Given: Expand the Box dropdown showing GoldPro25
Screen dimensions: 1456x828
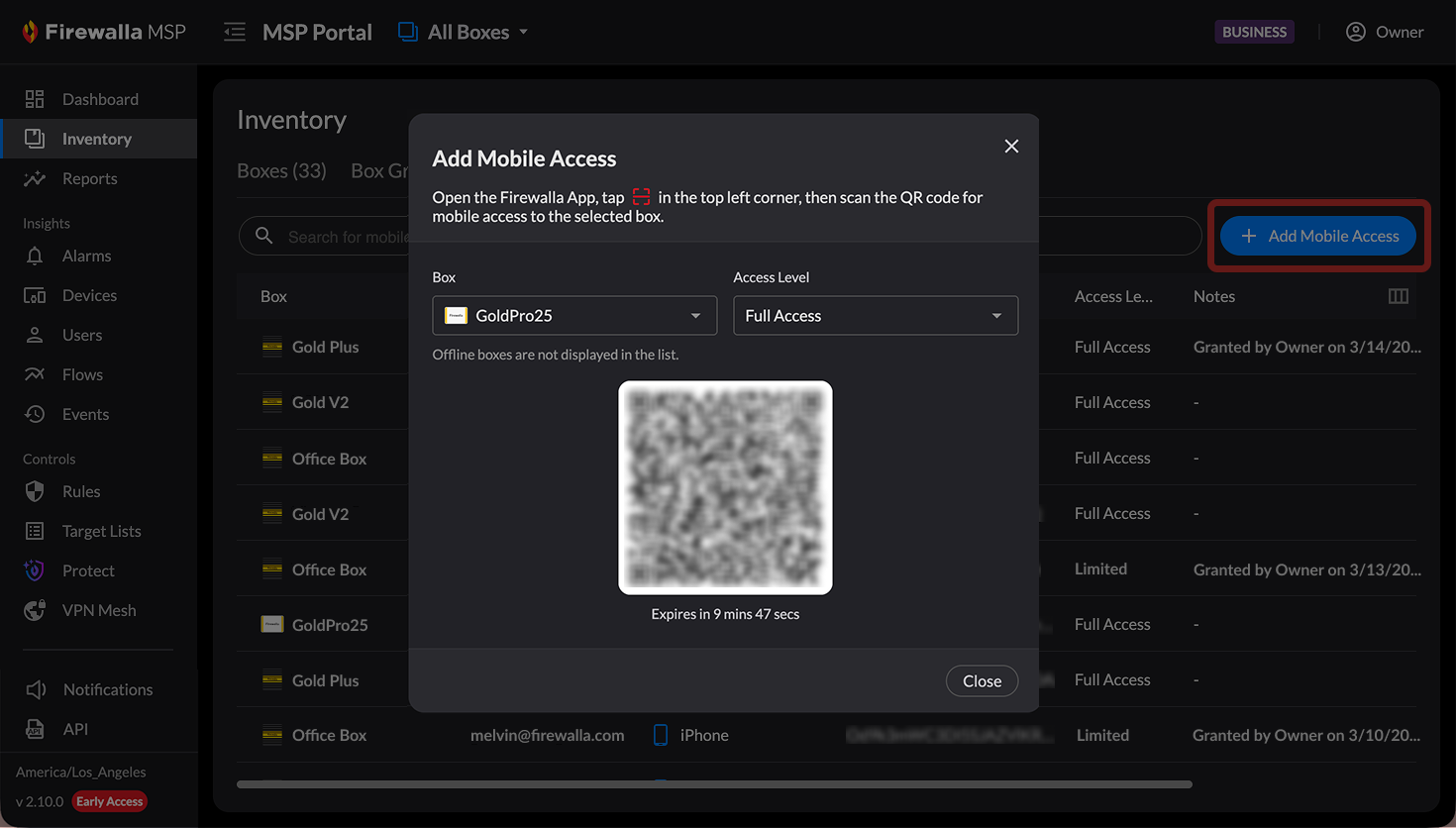Looking at the screenshot, I should tap(574, 316).
